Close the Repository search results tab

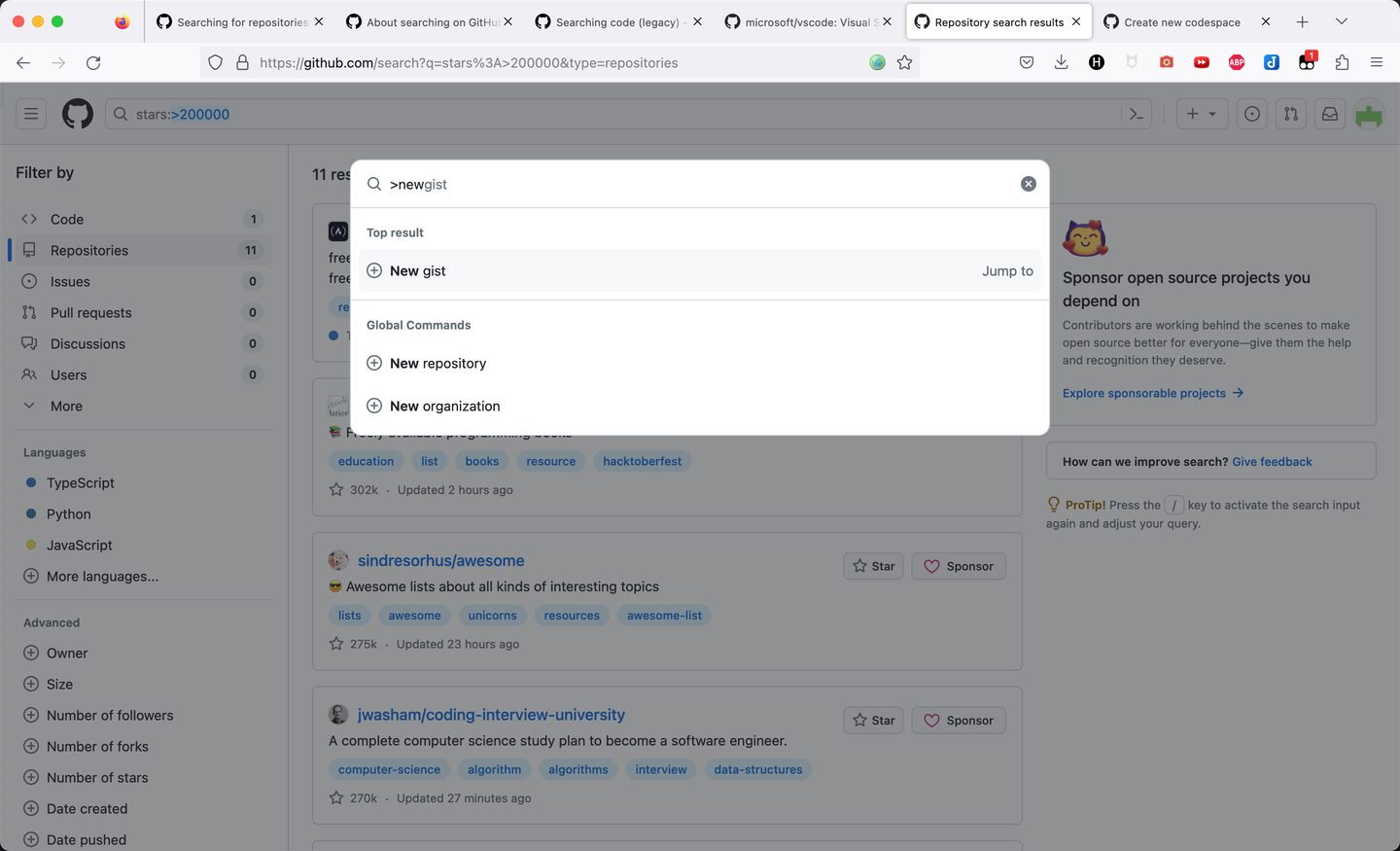(x=1076, y=21)
